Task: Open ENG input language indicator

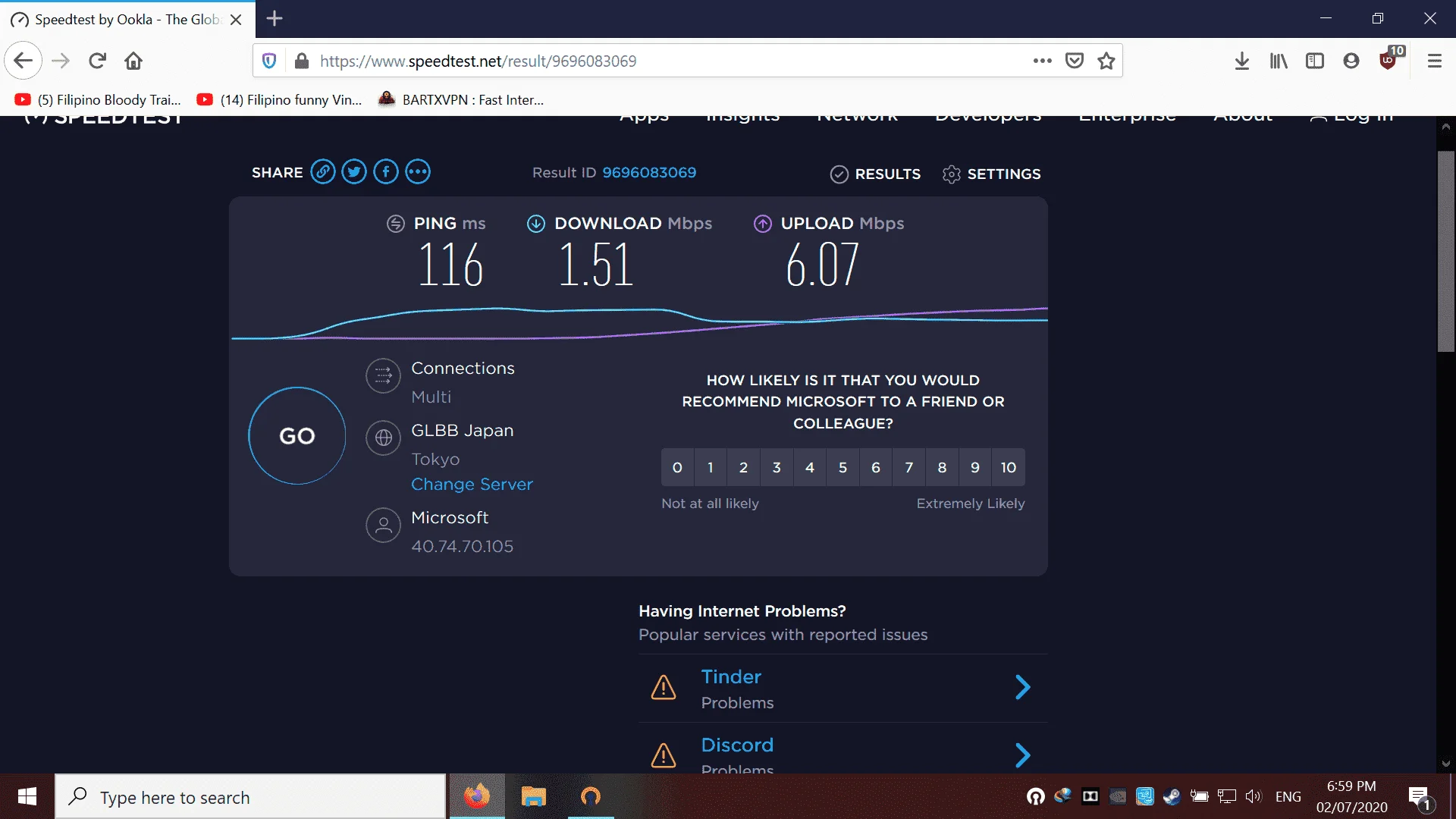Action: (1288, 796)
